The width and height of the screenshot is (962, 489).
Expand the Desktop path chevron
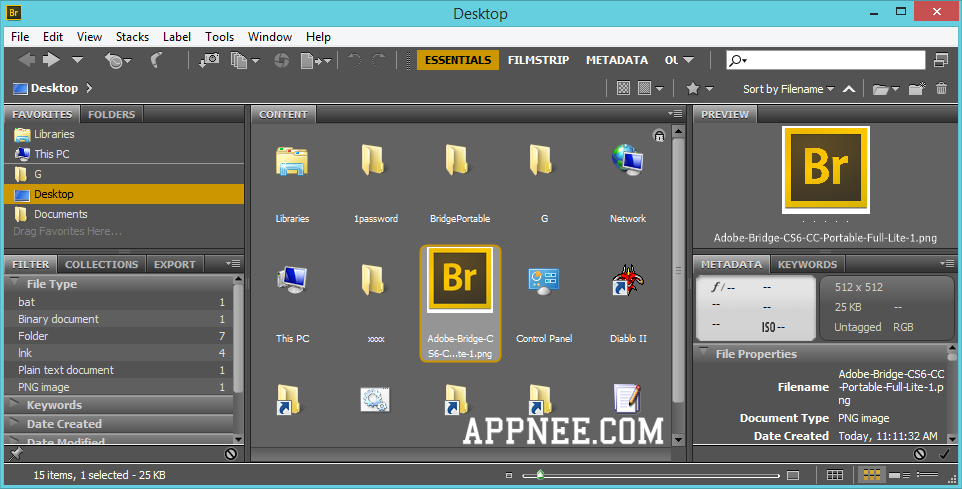(90, 88)
